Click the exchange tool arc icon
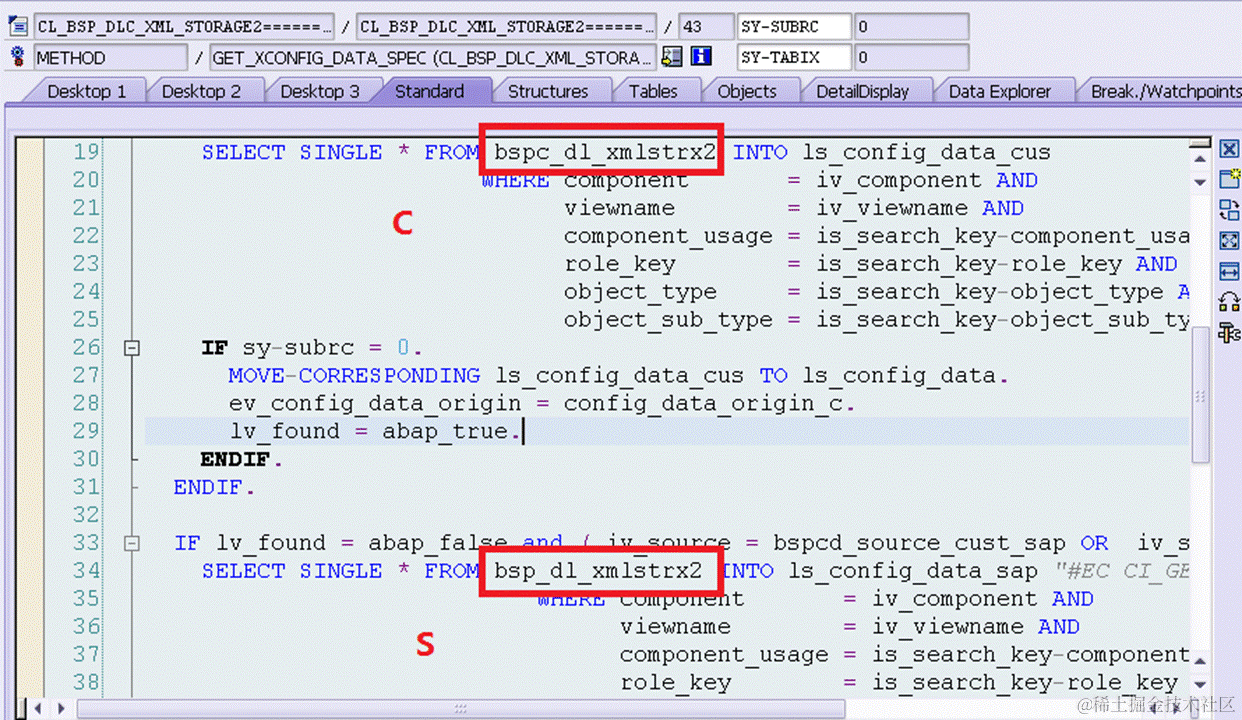Screen dimensions: 1242x720 pyautogui.click(x=1229, y=302)
